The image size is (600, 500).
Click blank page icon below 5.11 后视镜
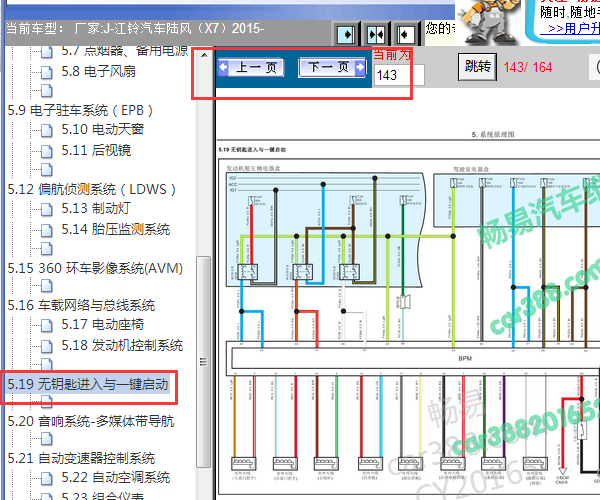tap(47, 169)
